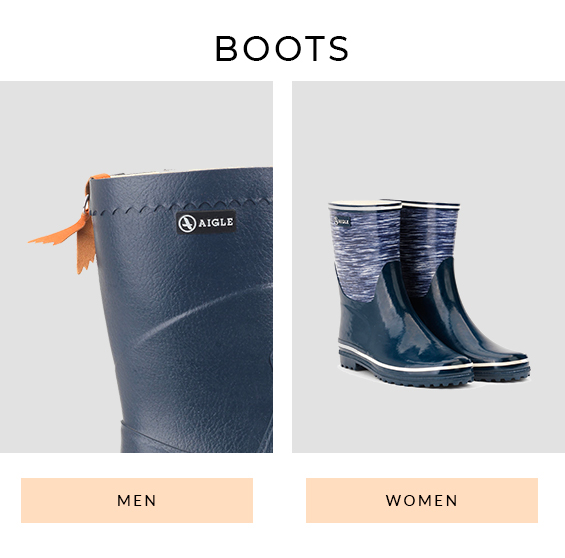565x558 pixels.
Task: Open the men's navy boot close-up image
Action: [x=136, y=267]
